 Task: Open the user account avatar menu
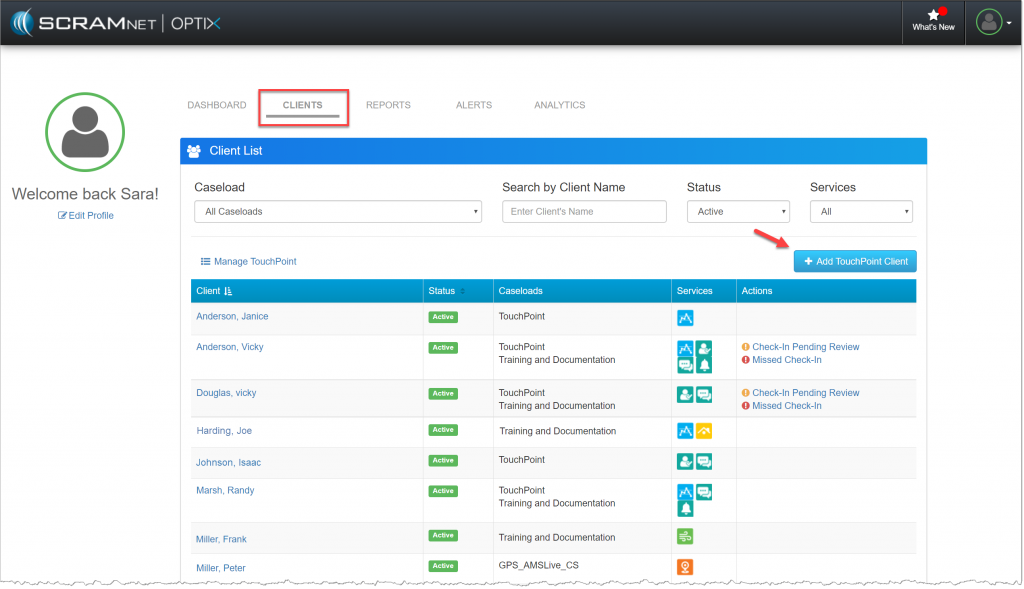988,20
